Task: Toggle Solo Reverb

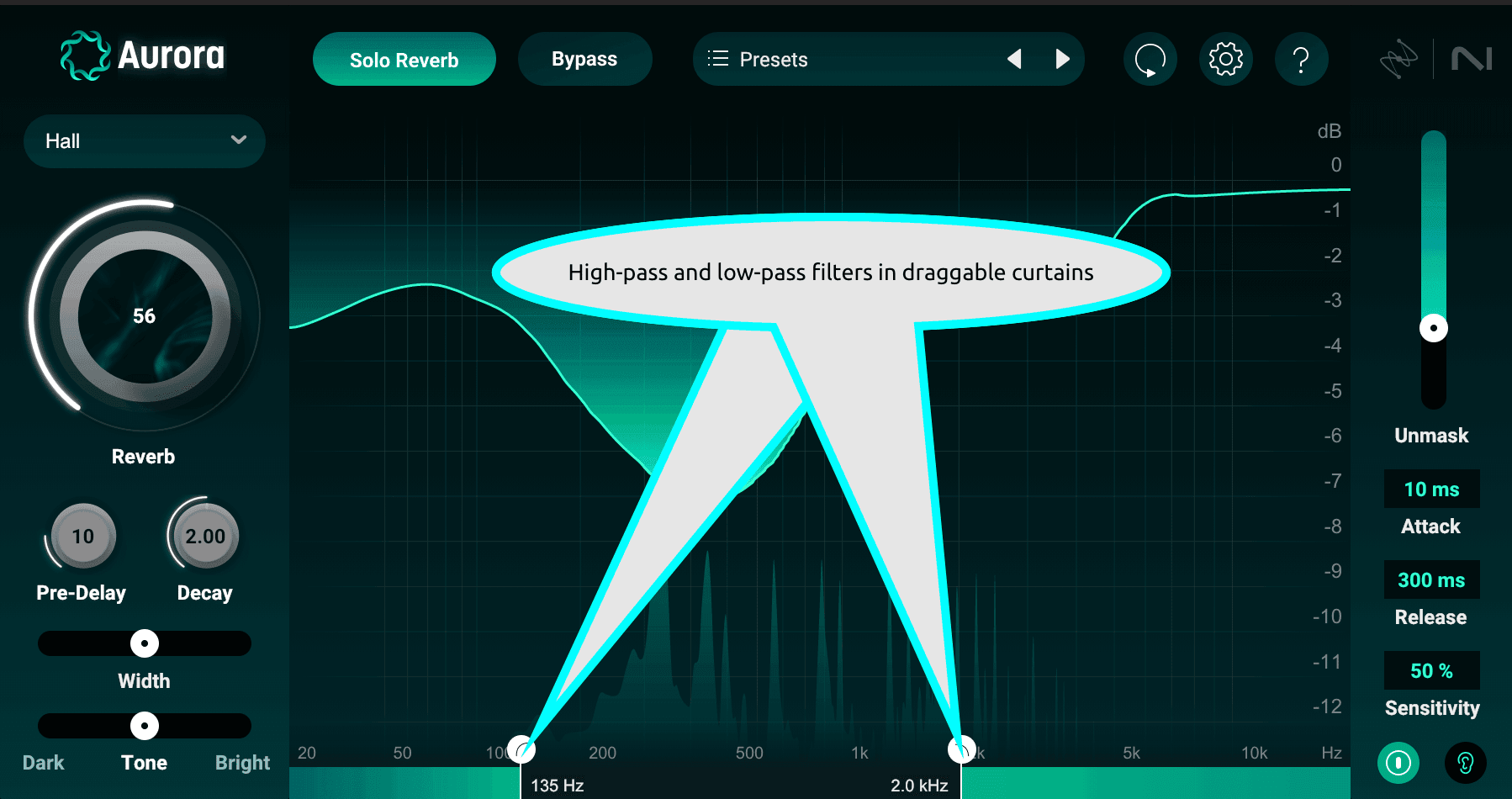Action: (x=404, y=59)
